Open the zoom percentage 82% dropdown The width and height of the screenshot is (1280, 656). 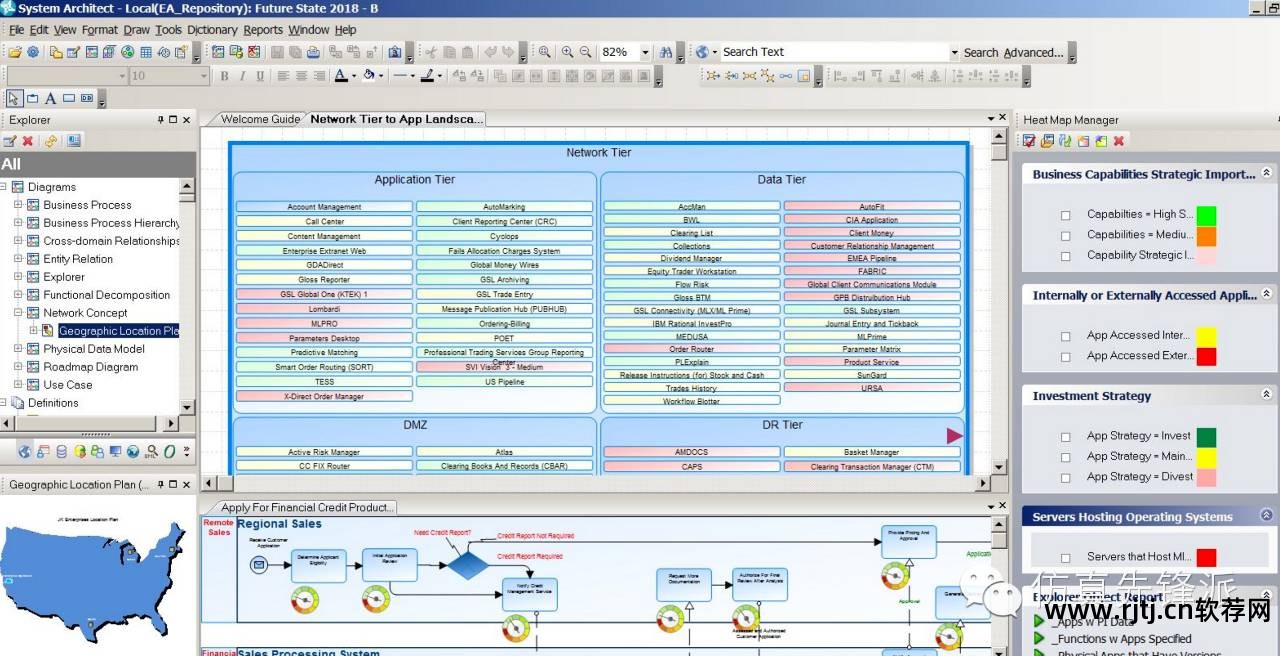[645, 52]
